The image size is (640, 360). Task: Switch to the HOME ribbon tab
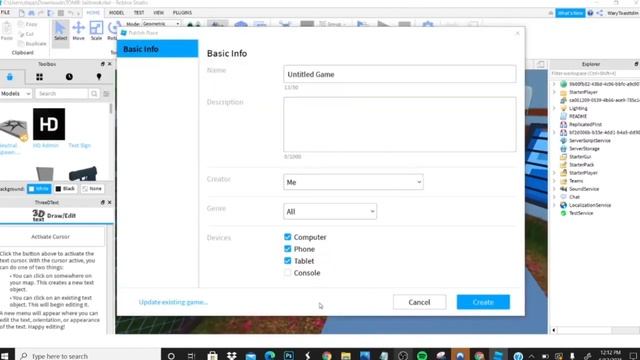(x=93, y=13)
